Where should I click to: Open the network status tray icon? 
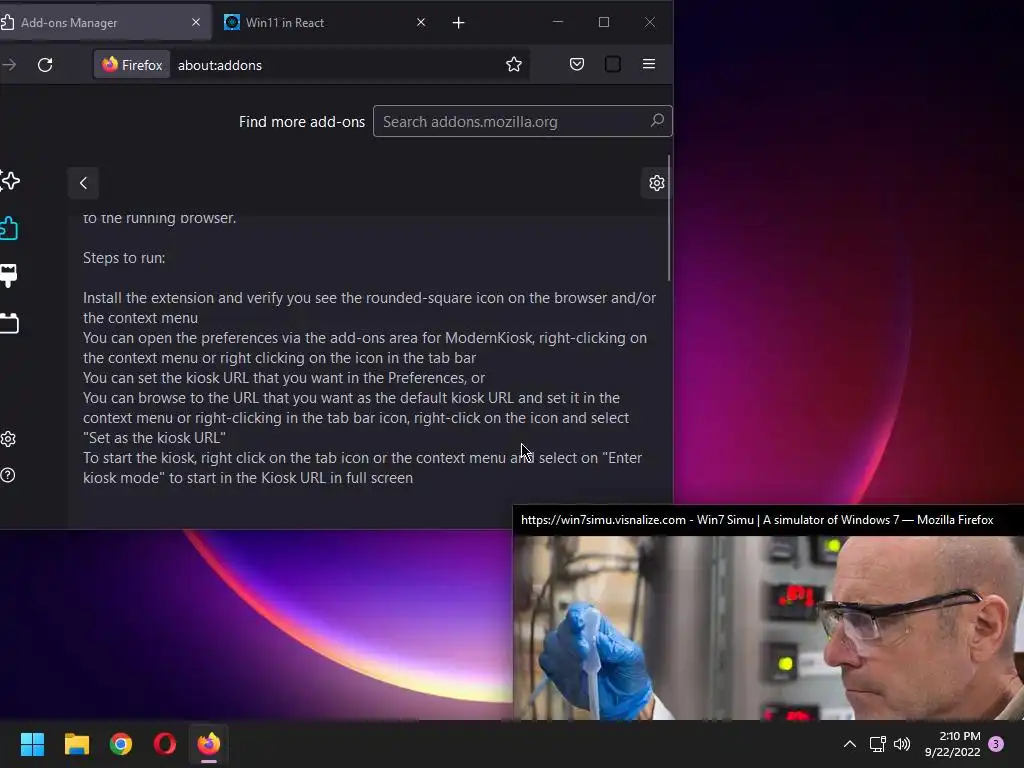click(x=877, y=744)
